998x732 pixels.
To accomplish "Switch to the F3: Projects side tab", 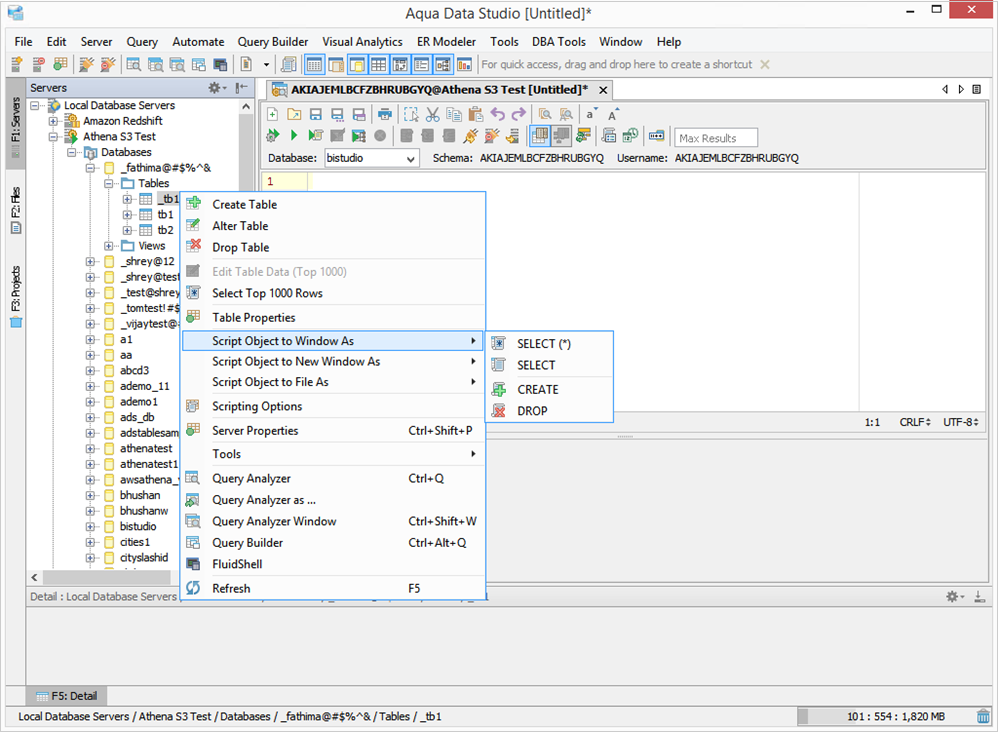I will tap(16, 295).
